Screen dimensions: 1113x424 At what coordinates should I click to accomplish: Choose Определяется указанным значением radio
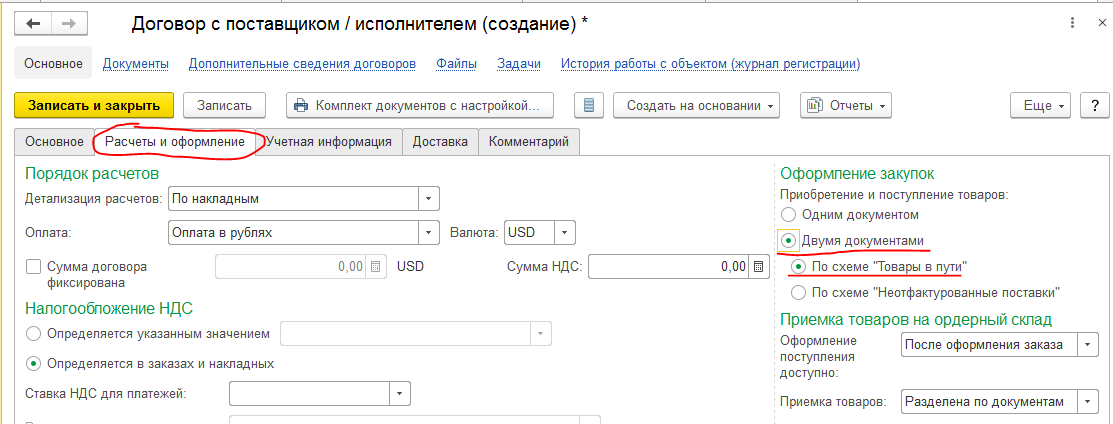[x=33, y=333]
